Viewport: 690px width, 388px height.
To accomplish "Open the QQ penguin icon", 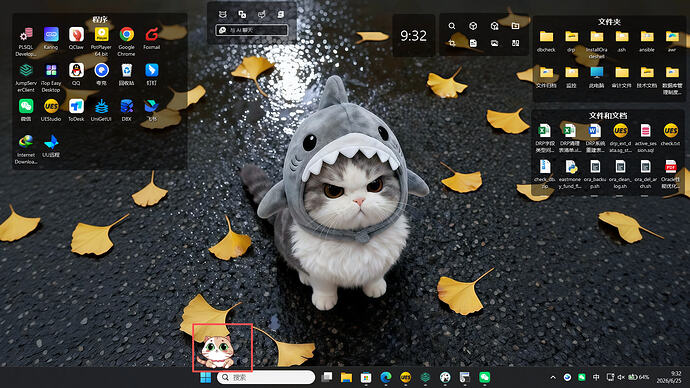I will click(x=76, y=74).
